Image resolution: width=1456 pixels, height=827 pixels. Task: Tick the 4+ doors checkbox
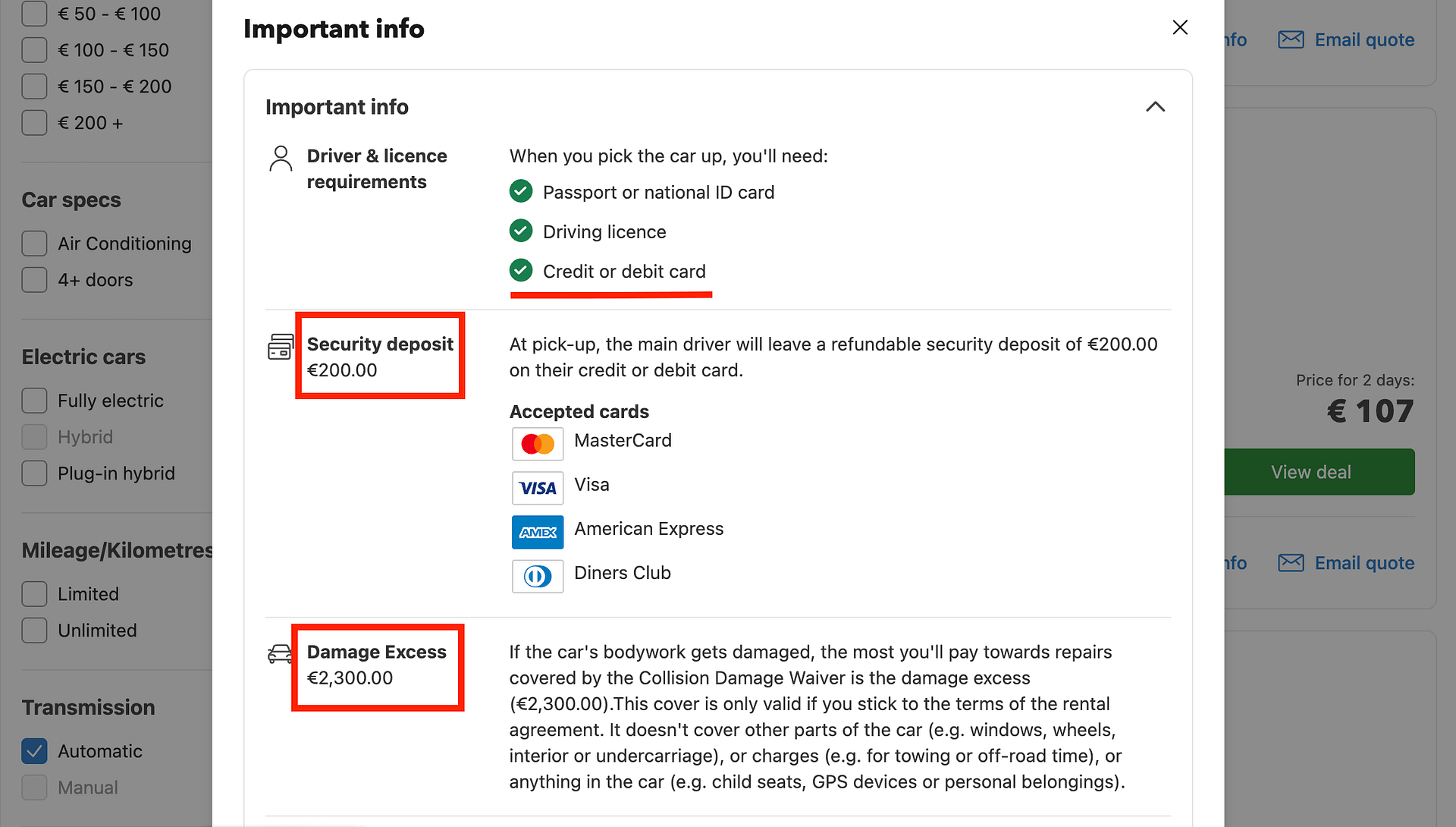point(34,280)
